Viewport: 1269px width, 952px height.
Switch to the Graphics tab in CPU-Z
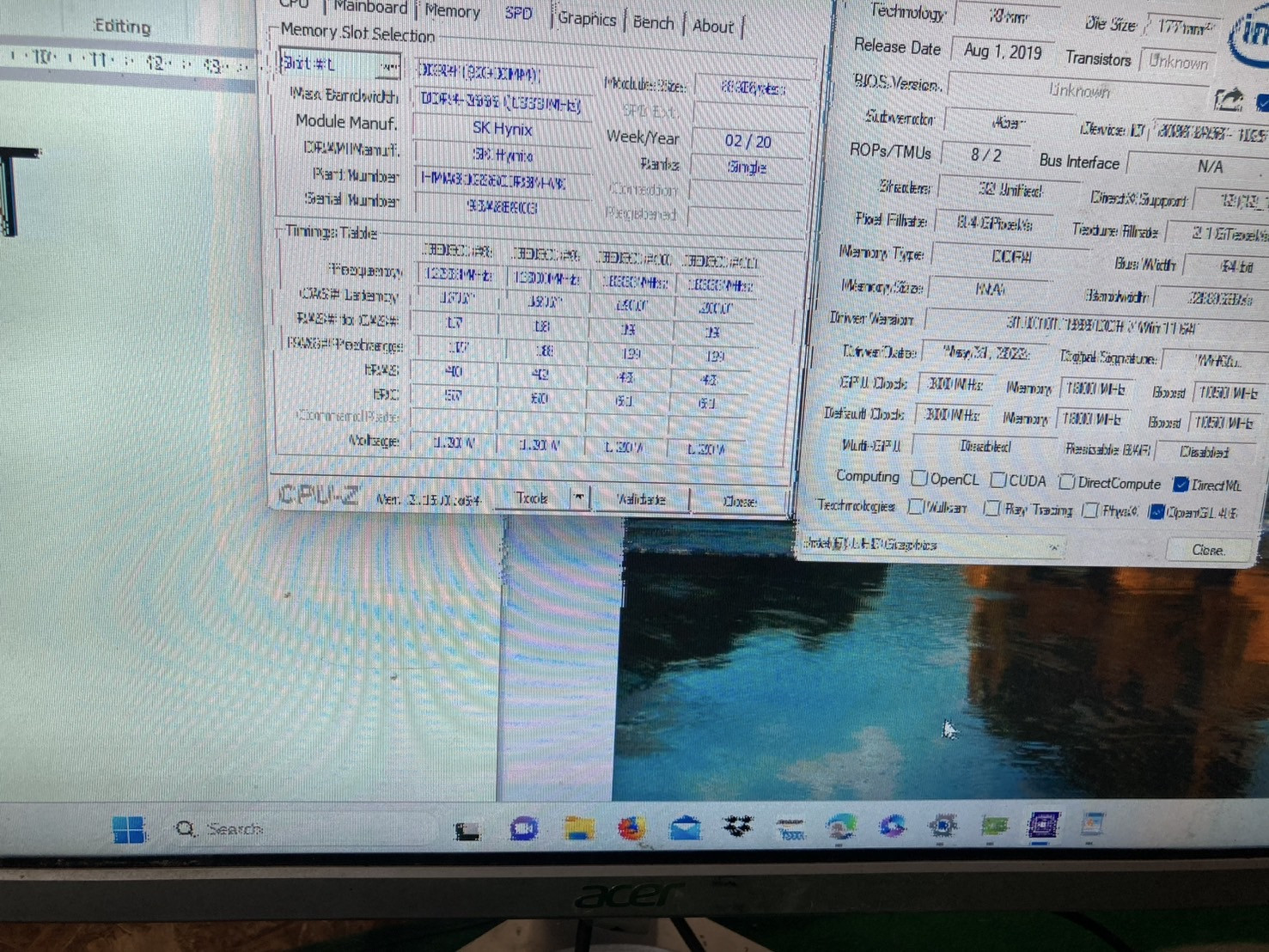(587, 18)
